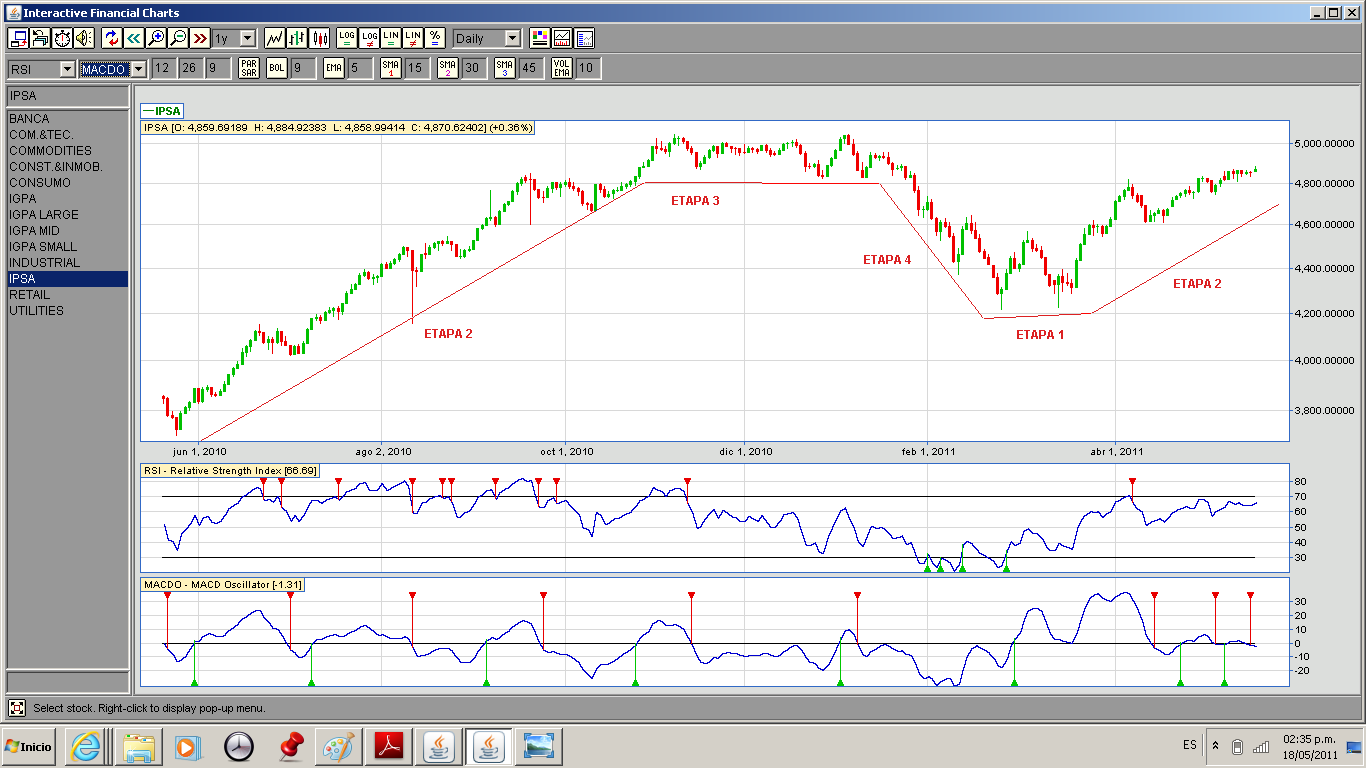
Task: Open the color palette settings icon
Action: pyautogui.click(x=540, y=38)
